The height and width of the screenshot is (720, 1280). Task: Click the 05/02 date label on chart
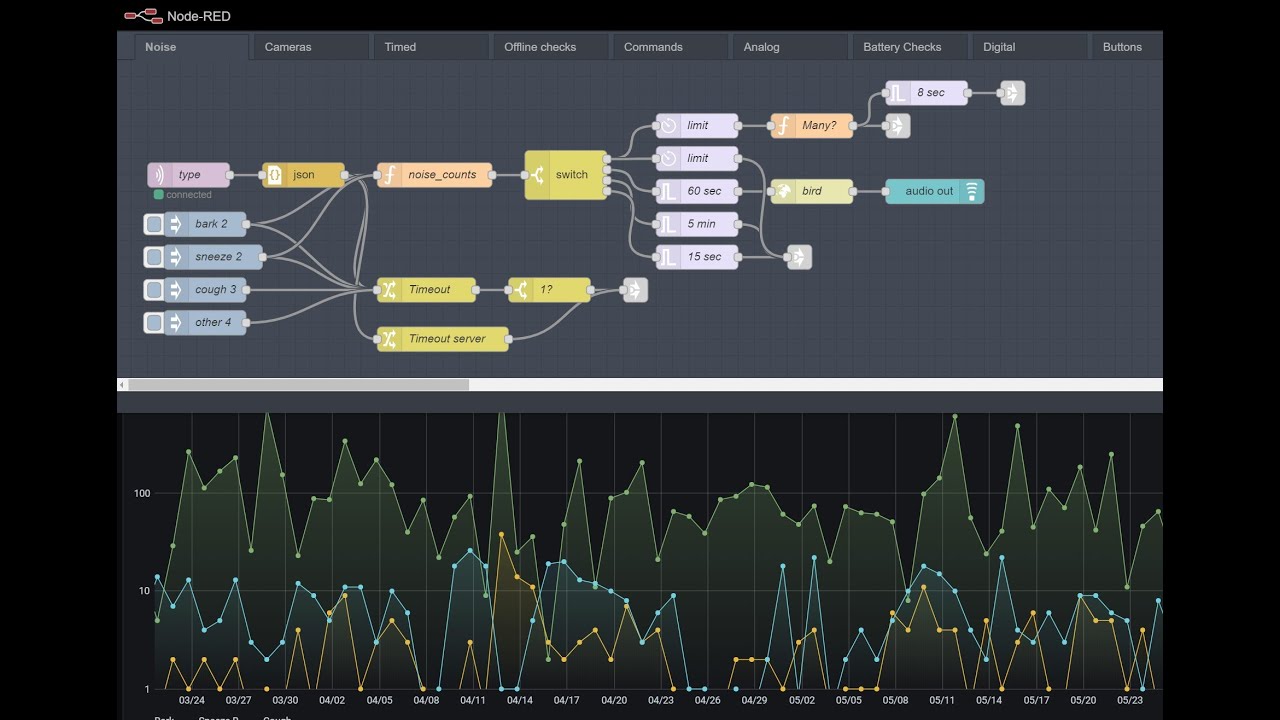pos(801,701)
